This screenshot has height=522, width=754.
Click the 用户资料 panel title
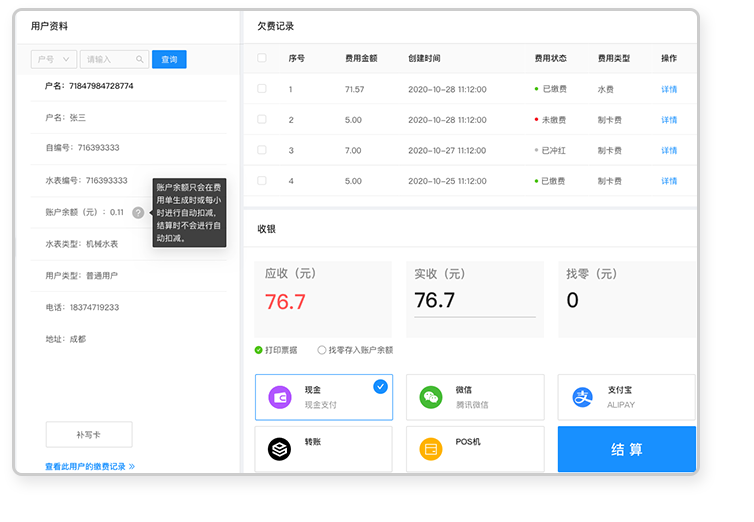click(49, 26)
